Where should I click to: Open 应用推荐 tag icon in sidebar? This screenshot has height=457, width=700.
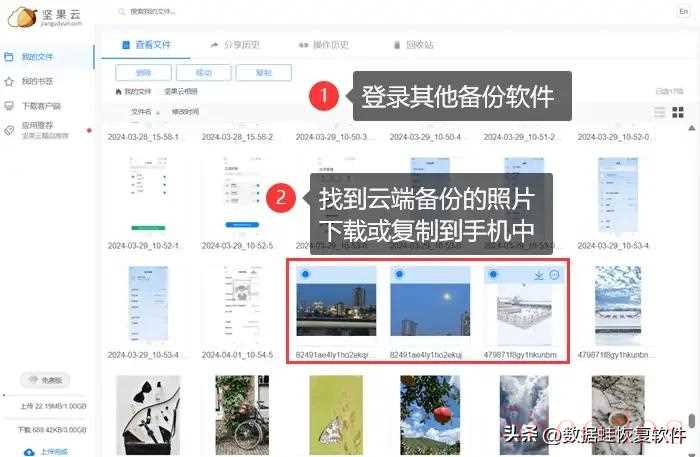(9, 130)
